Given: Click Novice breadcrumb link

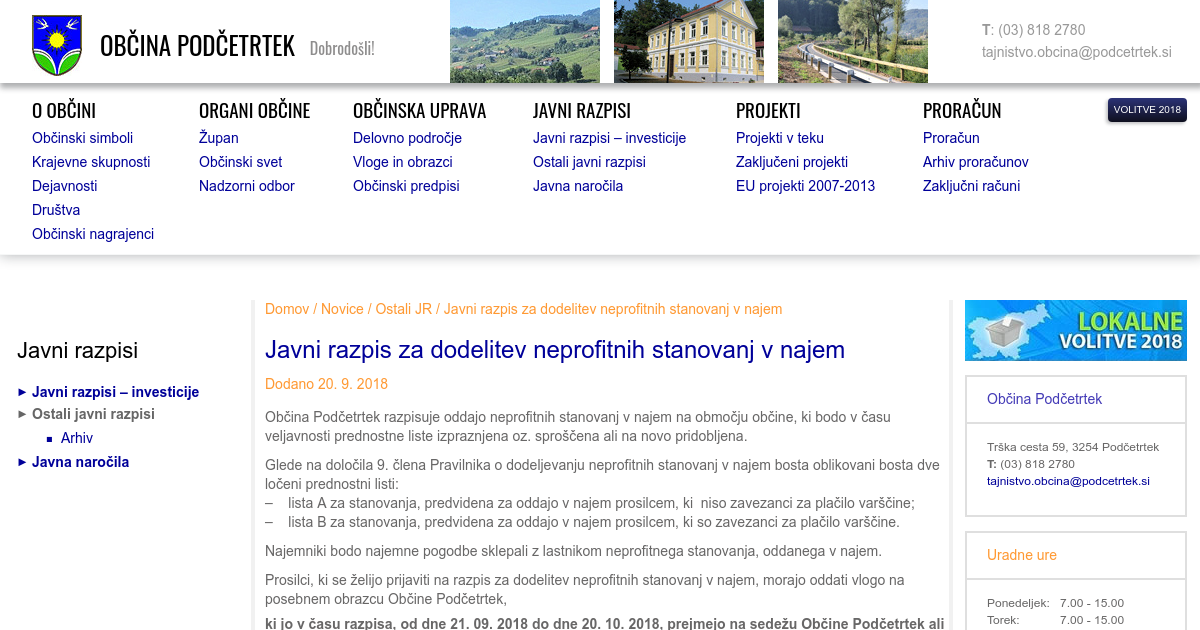Looking at the screenshot, I should [342, 309].
